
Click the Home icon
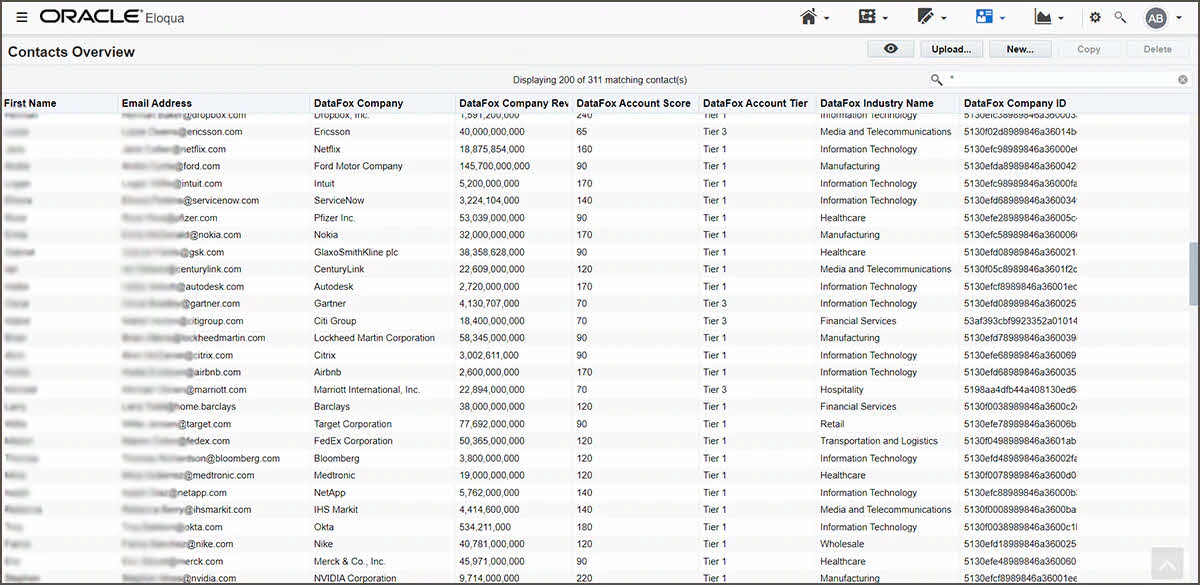pos(810,17)
